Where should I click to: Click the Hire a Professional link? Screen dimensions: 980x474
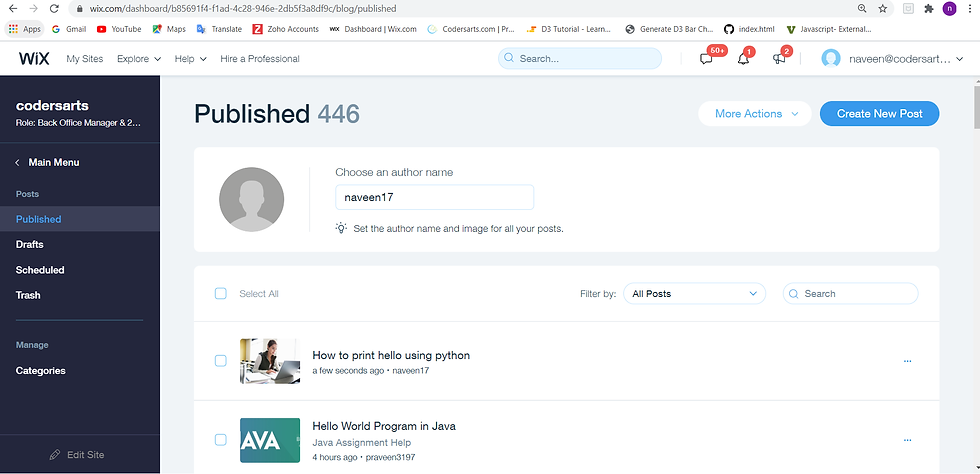click(259, 59)
